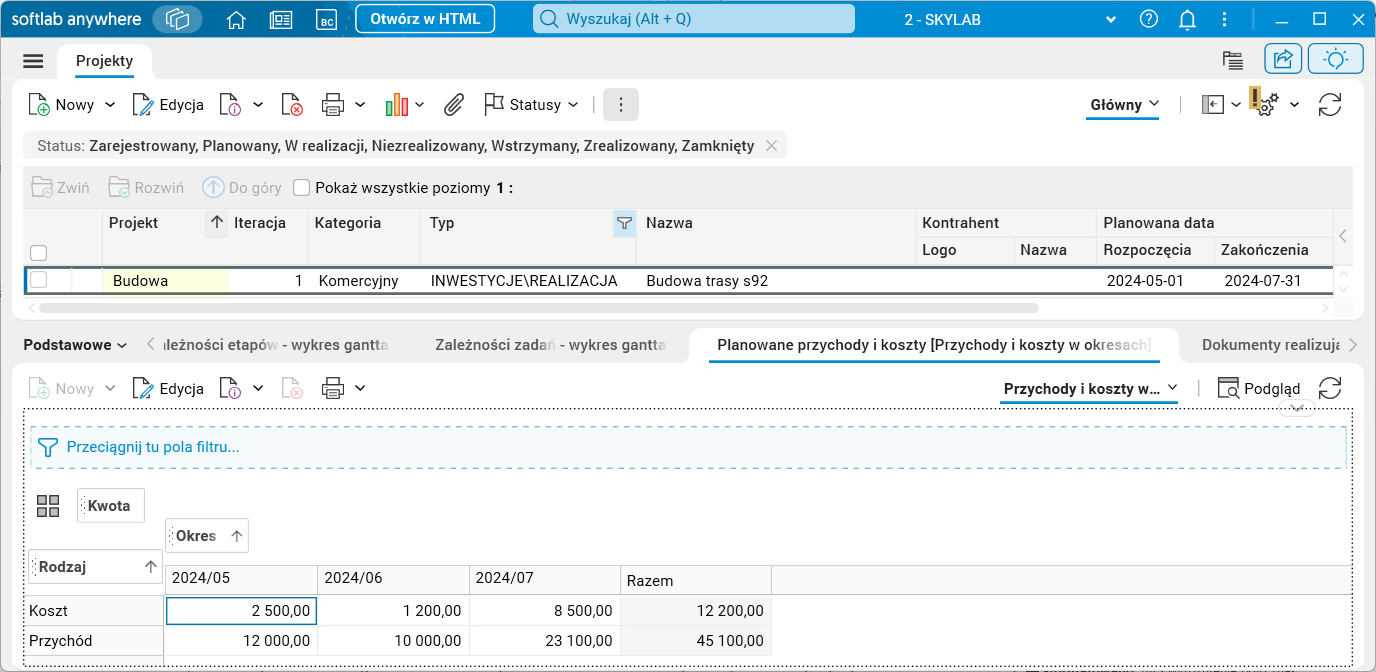
Task: Click the lightbulb hints icon
Action: coord(1335,60)
